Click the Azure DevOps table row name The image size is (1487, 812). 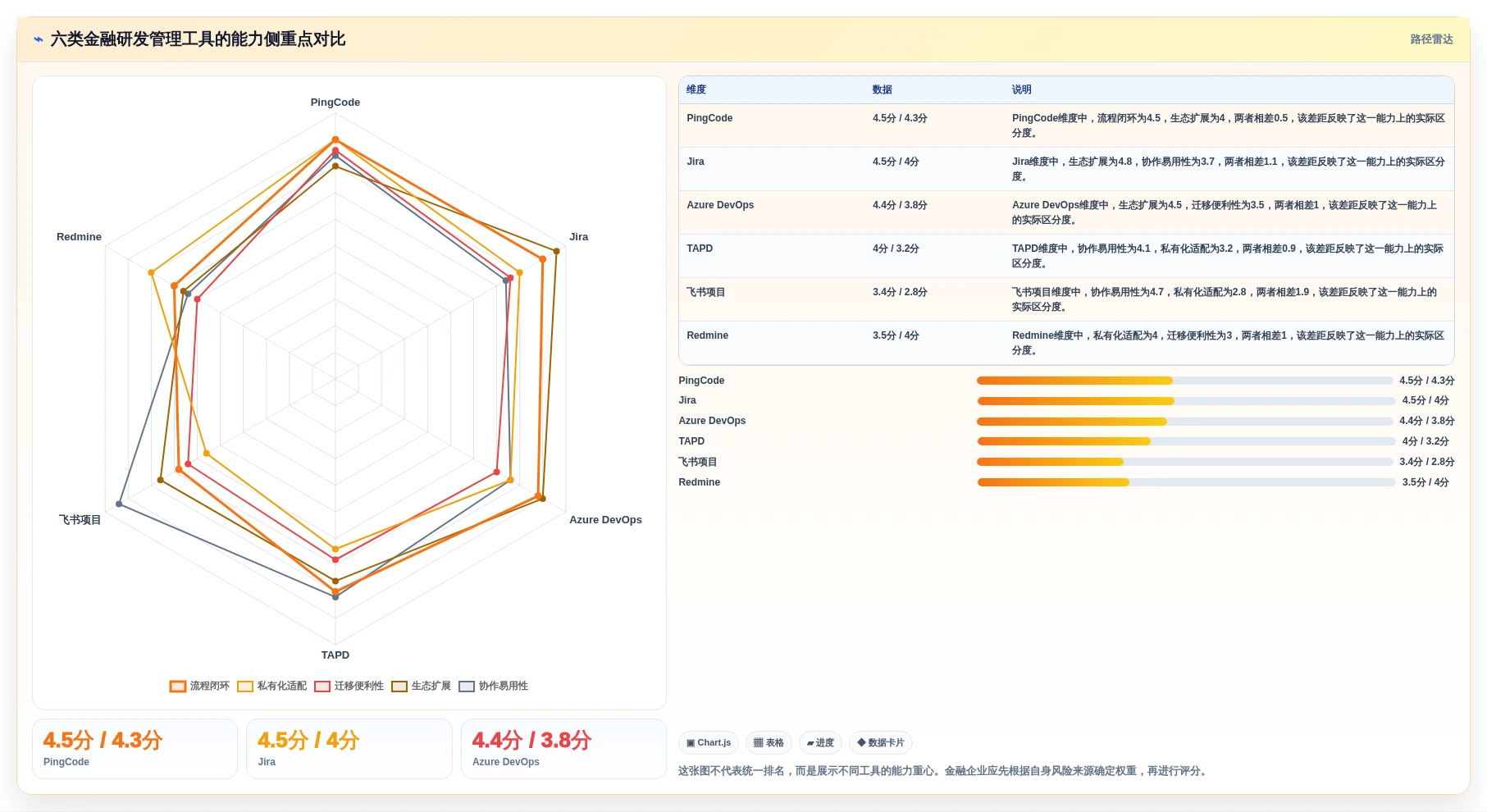click(720, 205)
